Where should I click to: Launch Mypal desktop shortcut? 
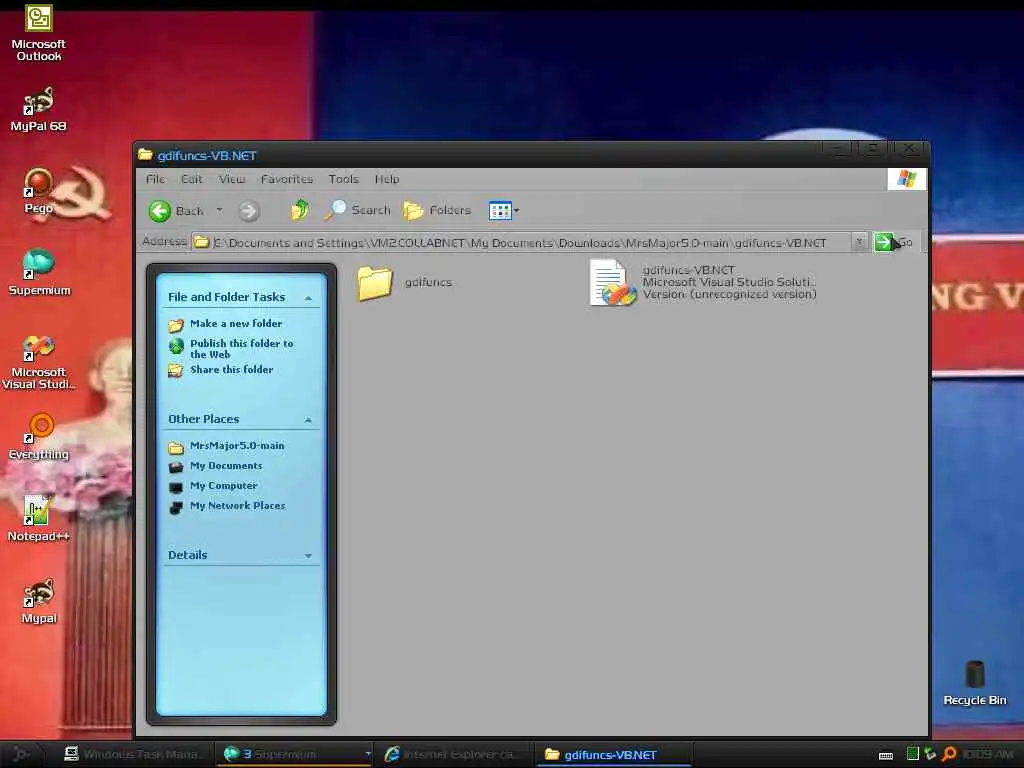(39, 601)
